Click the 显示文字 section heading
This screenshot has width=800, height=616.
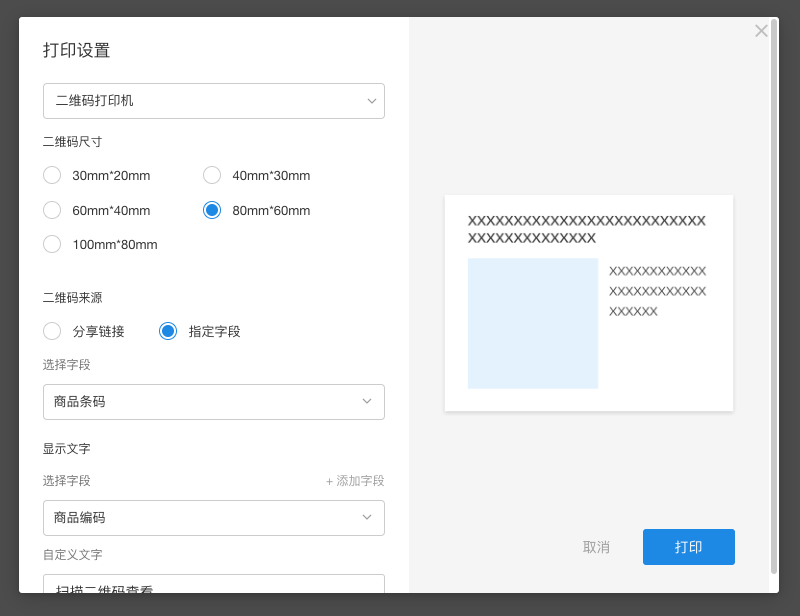pos(67,448)
